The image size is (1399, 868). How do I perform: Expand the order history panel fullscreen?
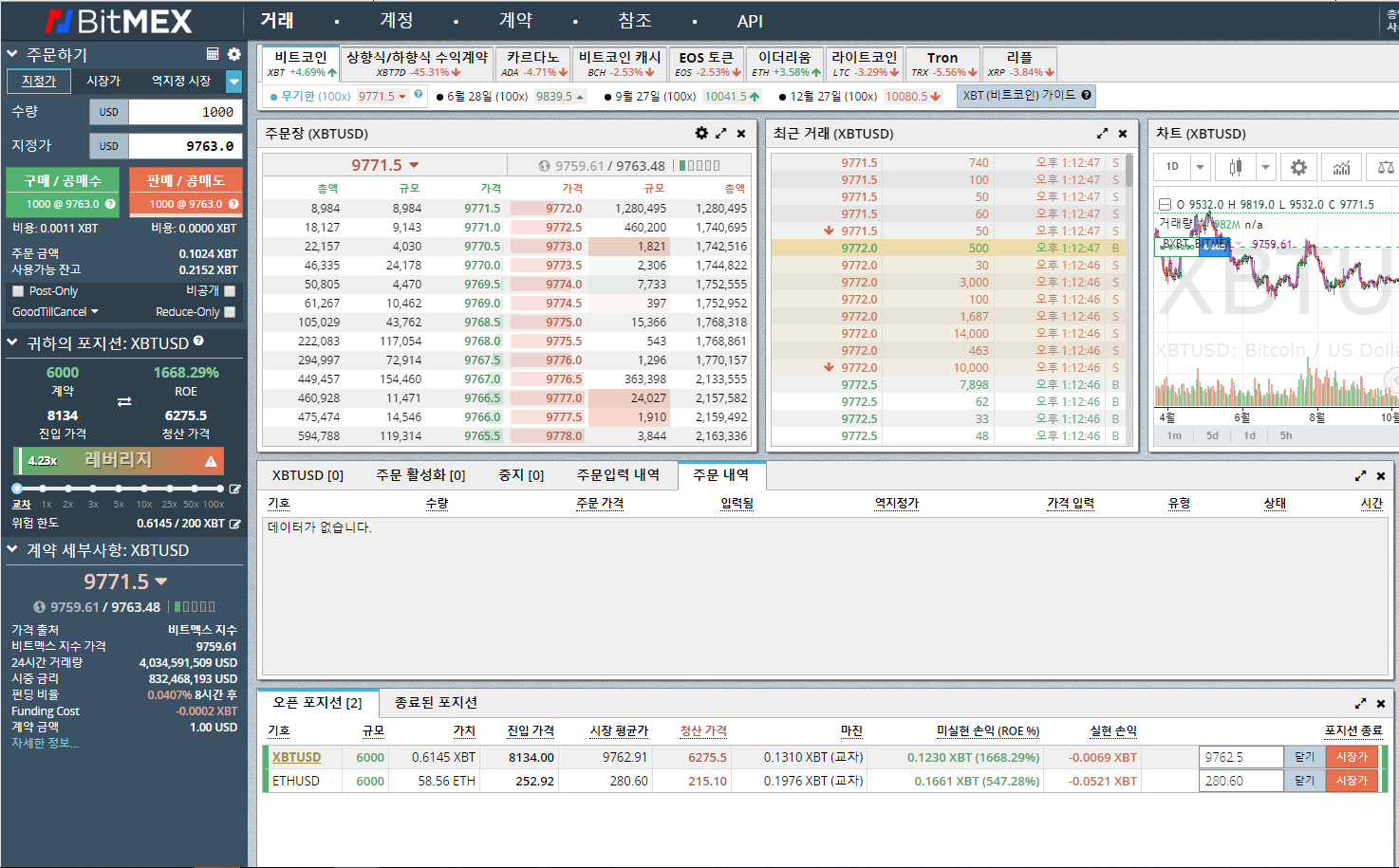pos(1360,475)
